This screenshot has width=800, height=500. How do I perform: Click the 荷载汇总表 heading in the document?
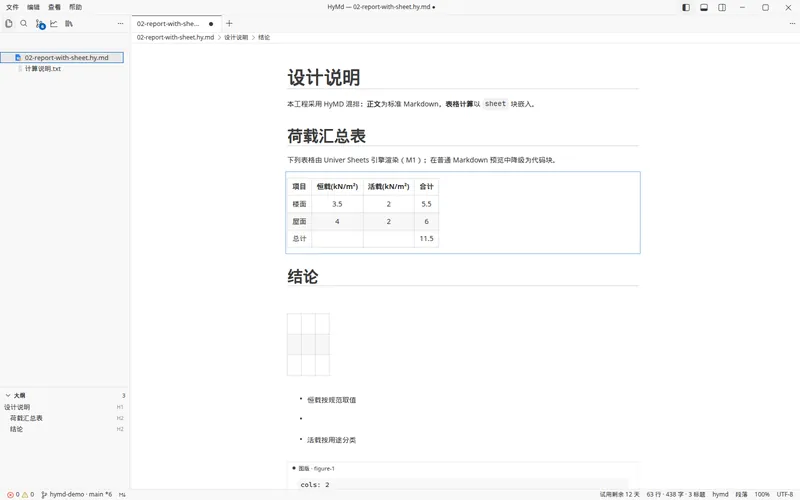tap(327, 136)
